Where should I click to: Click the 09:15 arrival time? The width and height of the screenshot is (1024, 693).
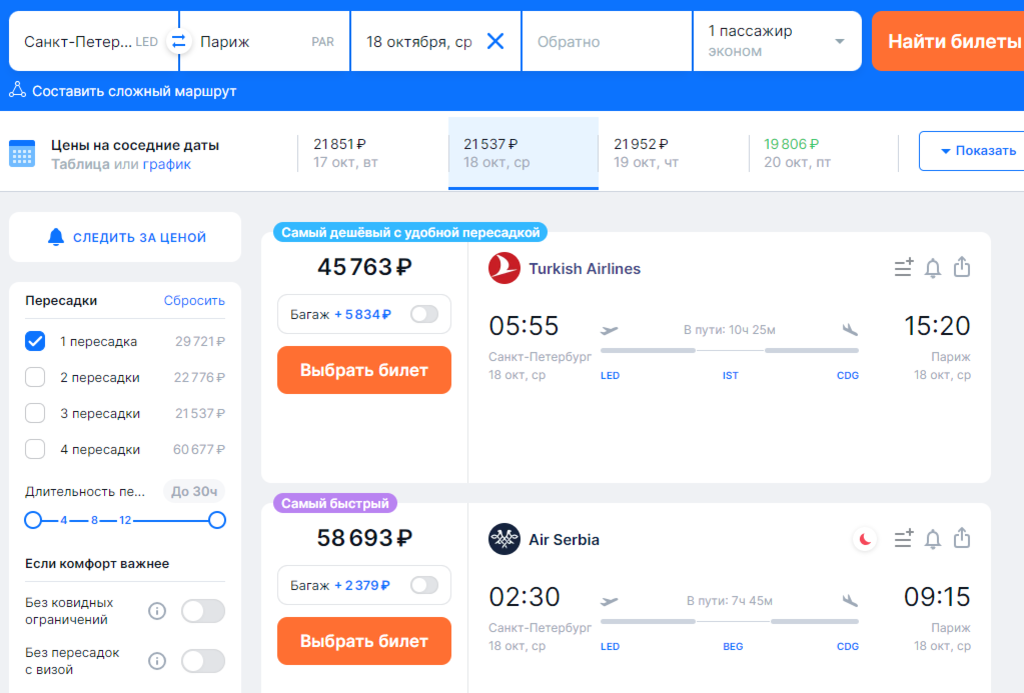[x=937, y=597]
